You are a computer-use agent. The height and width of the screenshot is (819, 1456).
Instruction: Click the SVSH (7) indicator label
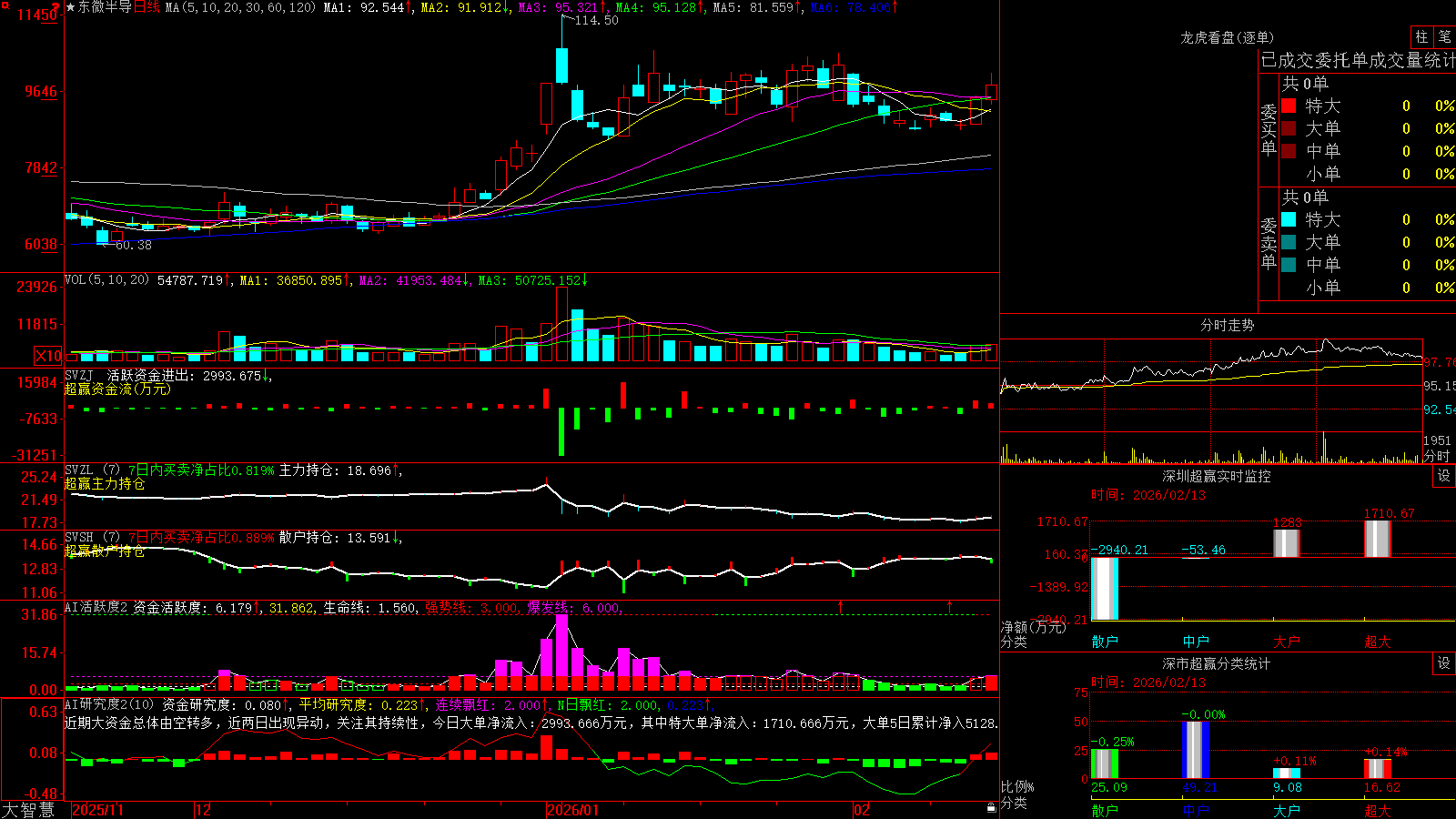[x=92, y=538]
